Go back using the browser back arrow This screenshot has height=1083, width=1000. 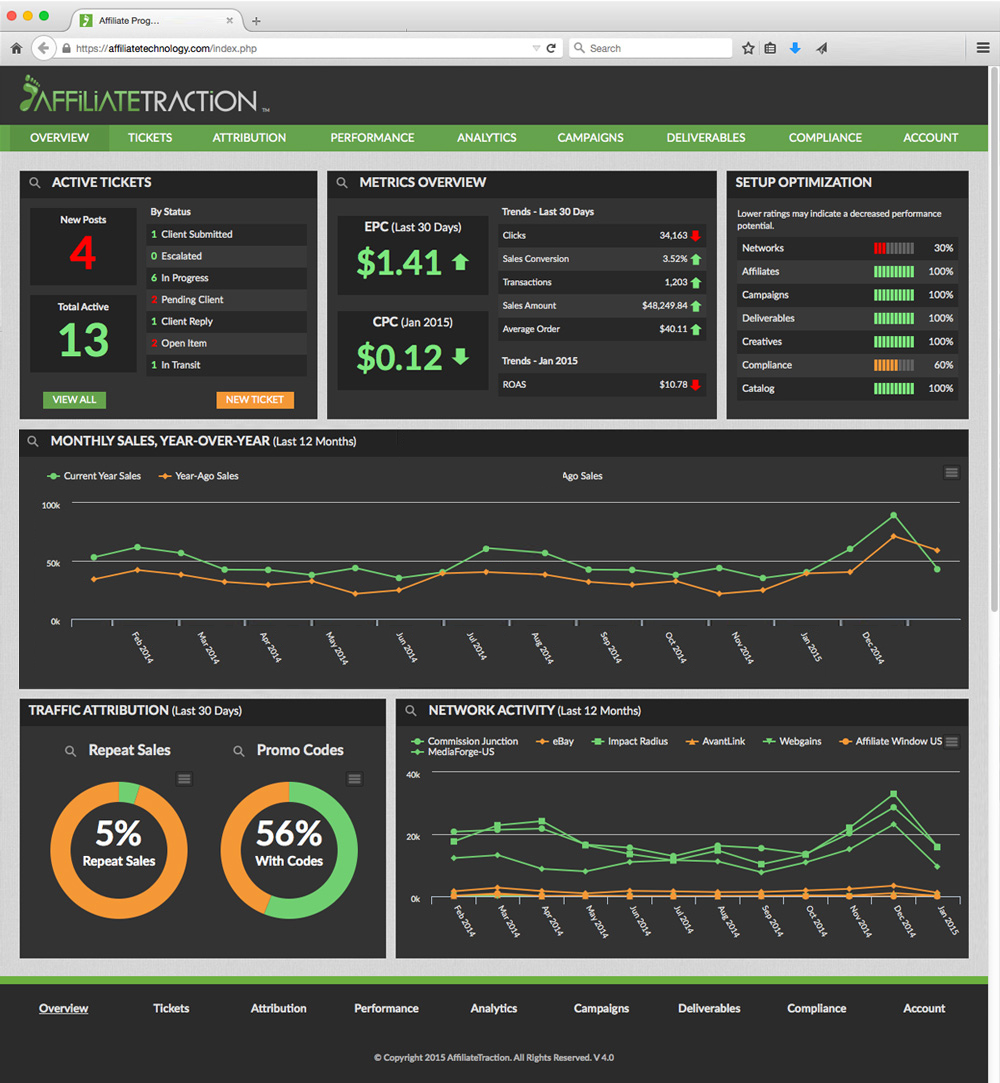tap(44, 48)
